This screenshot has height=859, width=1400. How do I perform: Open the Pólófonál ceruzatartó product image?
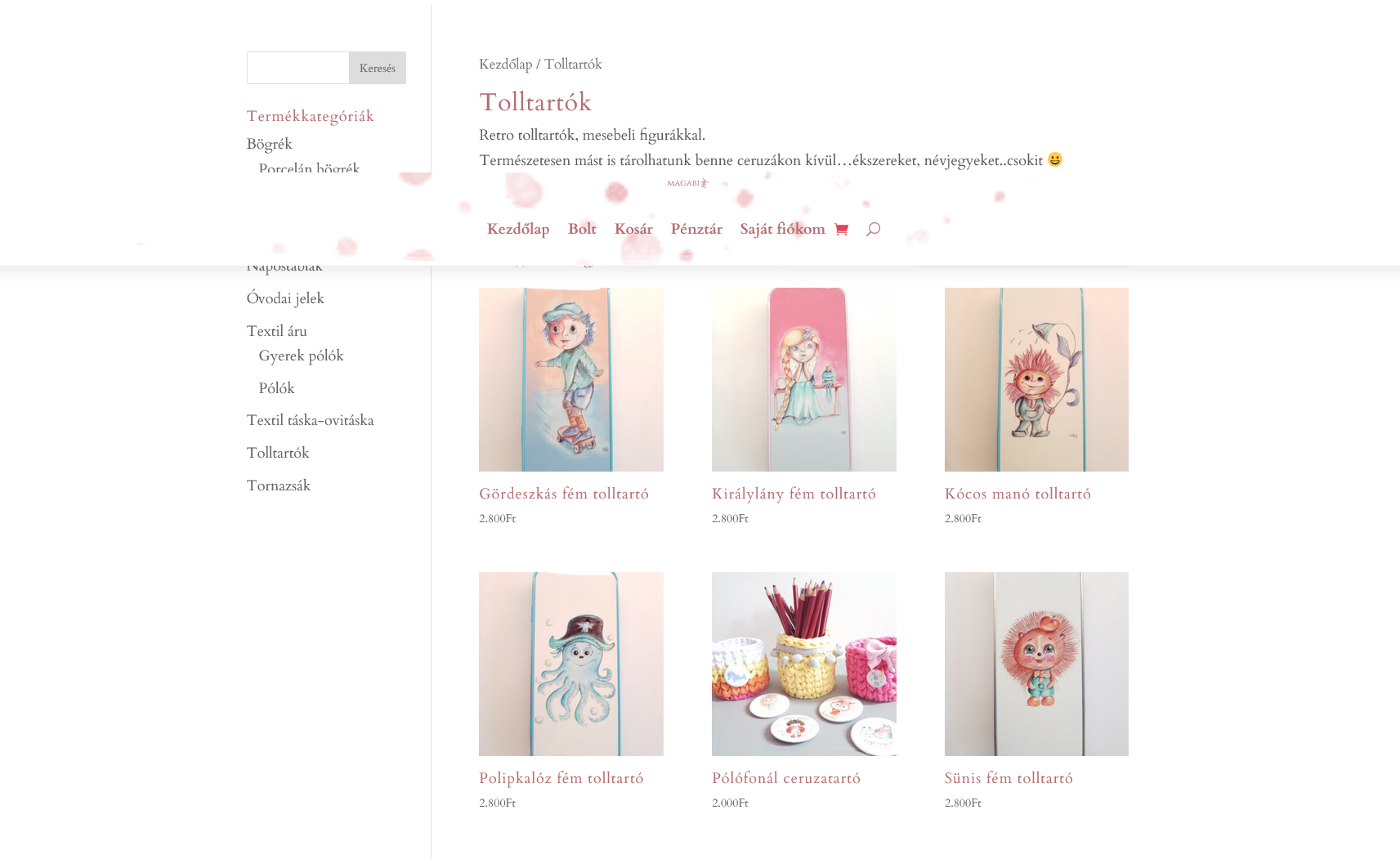[804, 664]
